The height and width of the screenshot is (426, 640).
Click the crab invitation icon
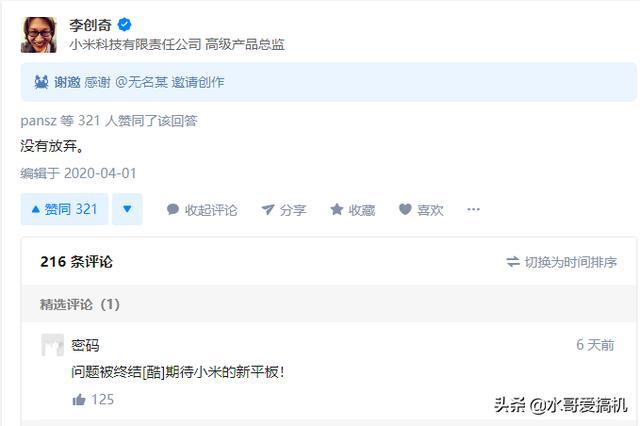coord(42,82)
